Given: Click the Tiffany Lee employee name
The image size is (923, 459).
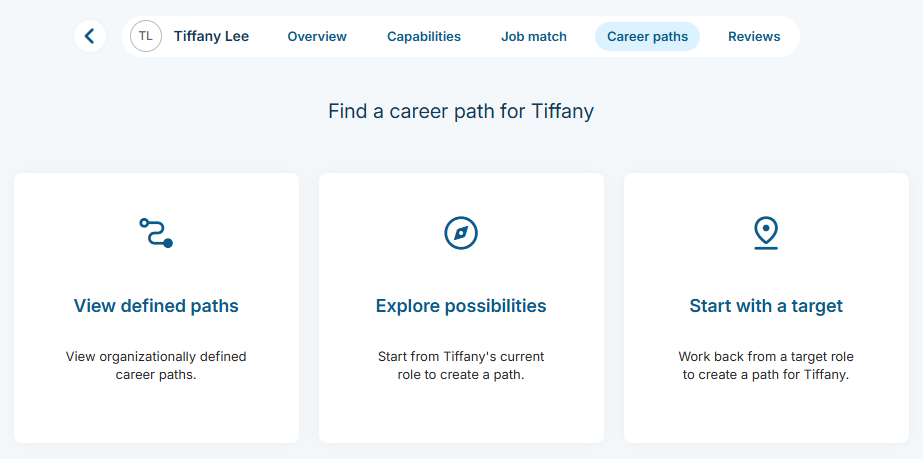Looking at the screenshot, I should 211,36.
